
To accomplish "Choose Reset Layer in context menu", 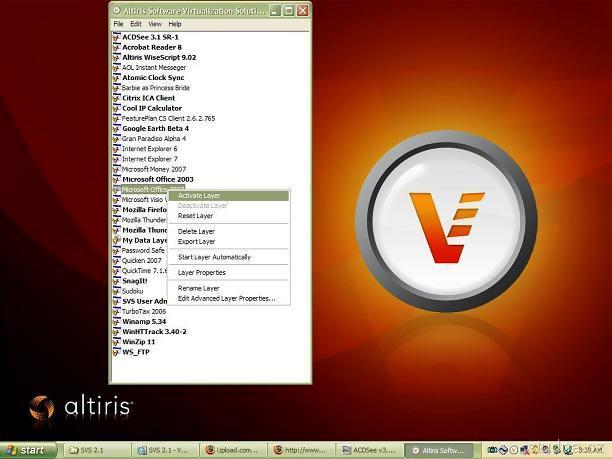I will [x=229, y=216].
